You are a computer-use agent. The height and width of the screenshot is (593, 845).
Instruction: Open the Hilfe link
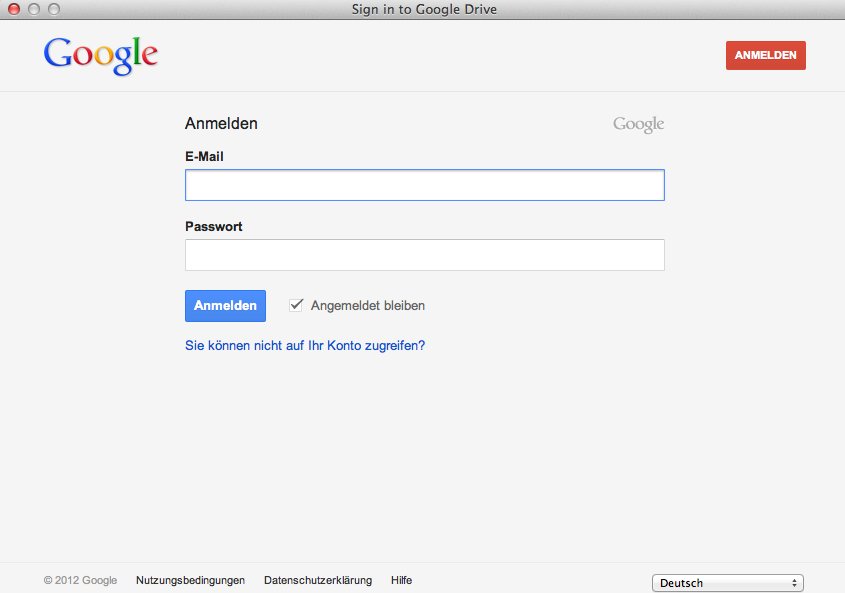tap(401, 580)
